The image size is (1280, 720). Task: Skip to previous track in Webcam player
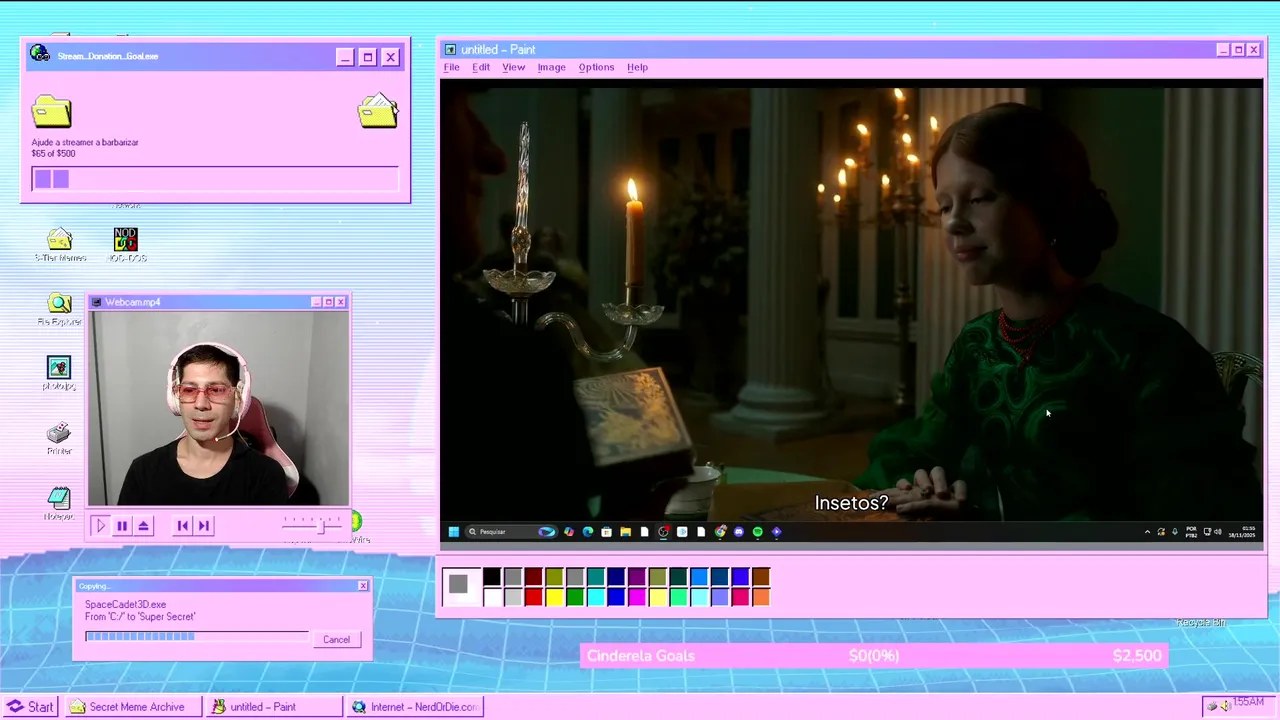(x=182, y=525)
